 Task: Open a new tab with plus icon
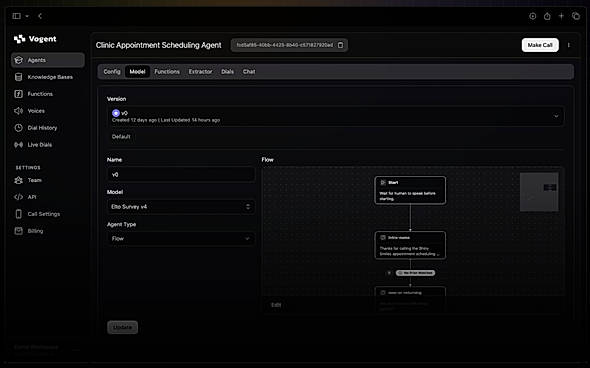pos(561,16)
